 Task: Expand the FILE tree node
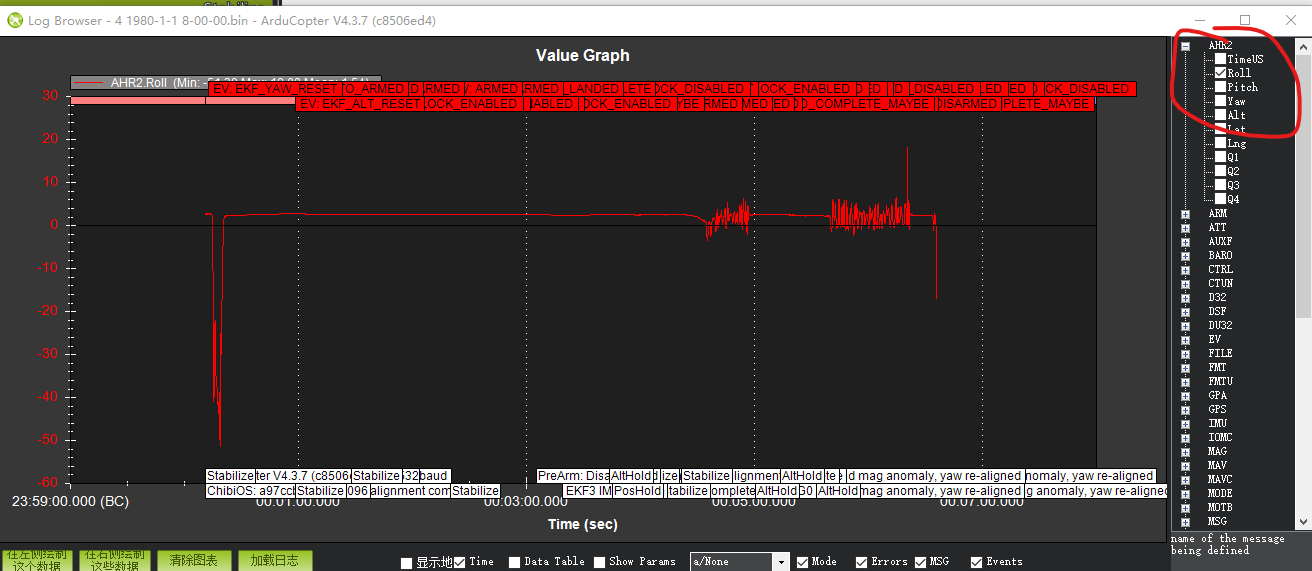[x=1185, y=353]
